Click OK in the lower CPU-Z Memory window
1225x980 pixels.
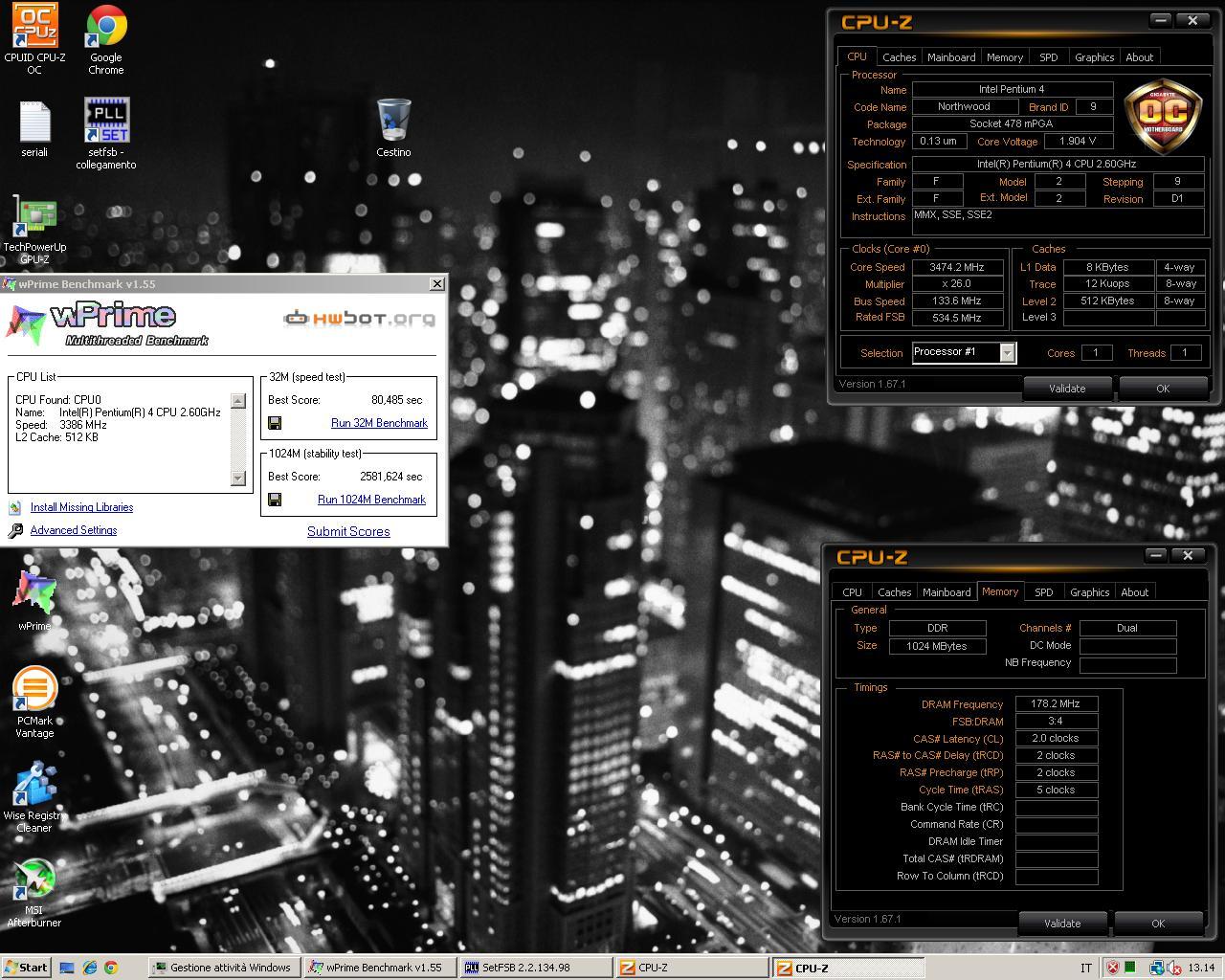[x=1158, y=924]
